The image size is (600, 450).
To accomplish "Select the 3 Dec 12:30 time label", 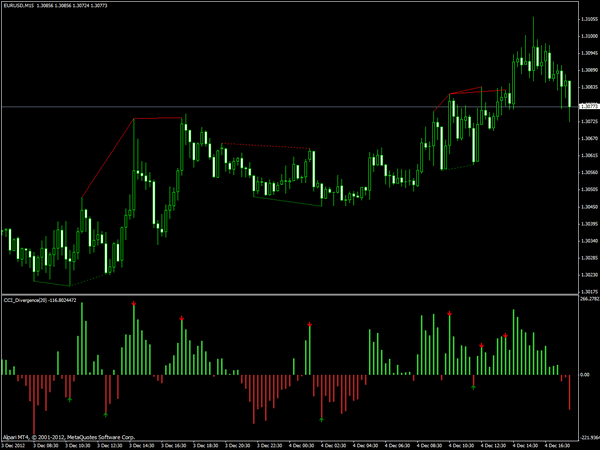I will click(x=109, y=446).
